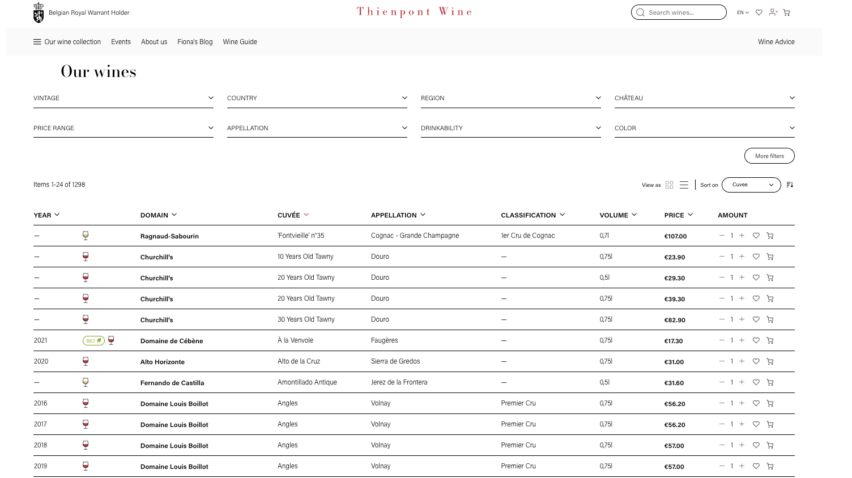Click the Belgian Royal Warrant crest logo

(x=39, y=12)
